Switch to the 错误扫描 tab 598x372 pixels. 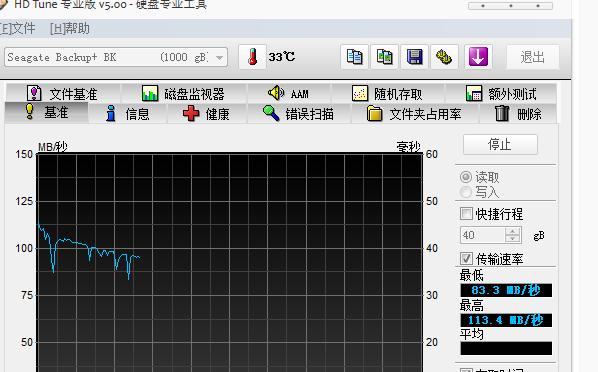[298, 114]
